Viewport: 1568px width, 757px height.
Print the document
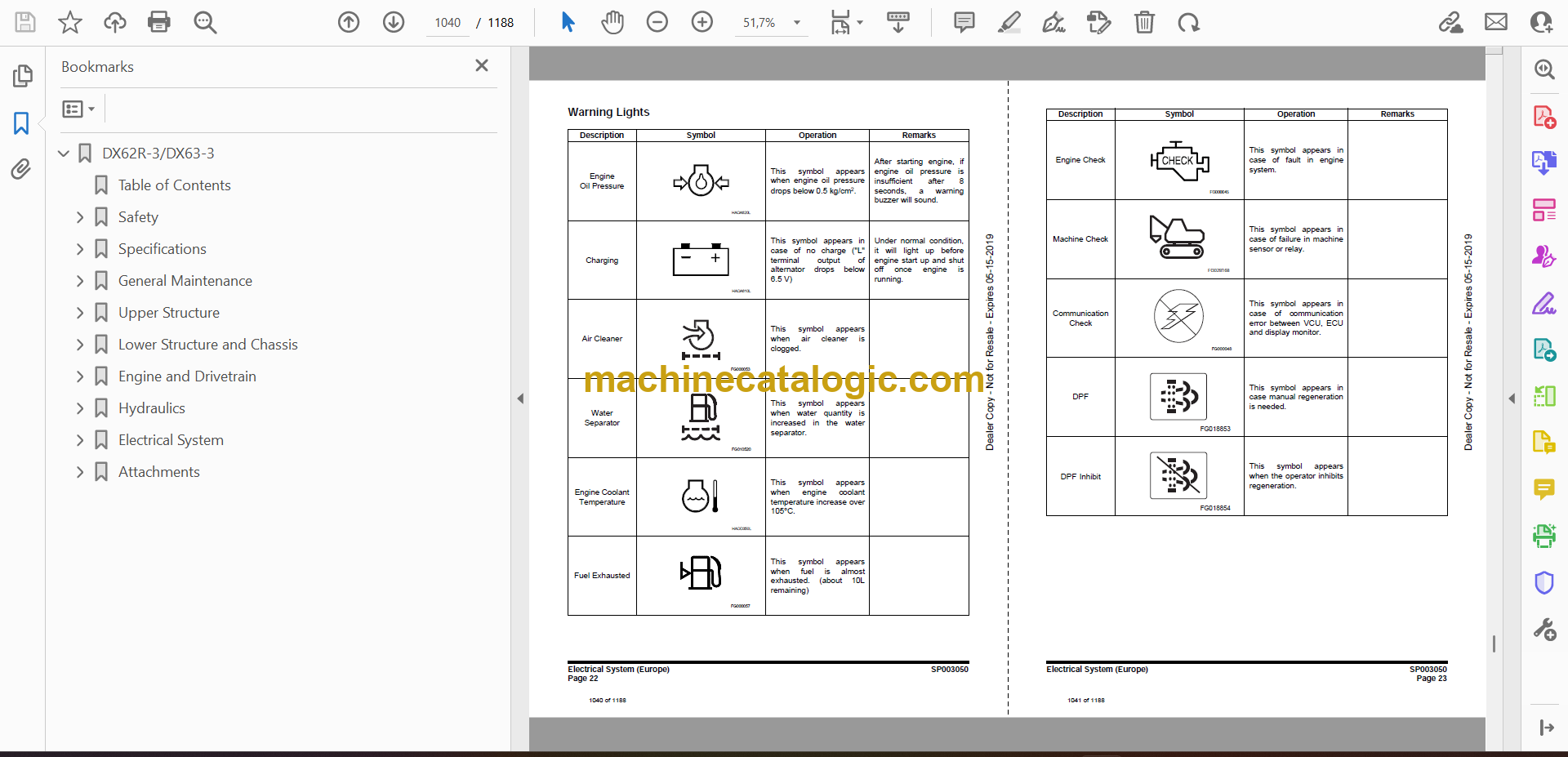click(x=159, y=22)
